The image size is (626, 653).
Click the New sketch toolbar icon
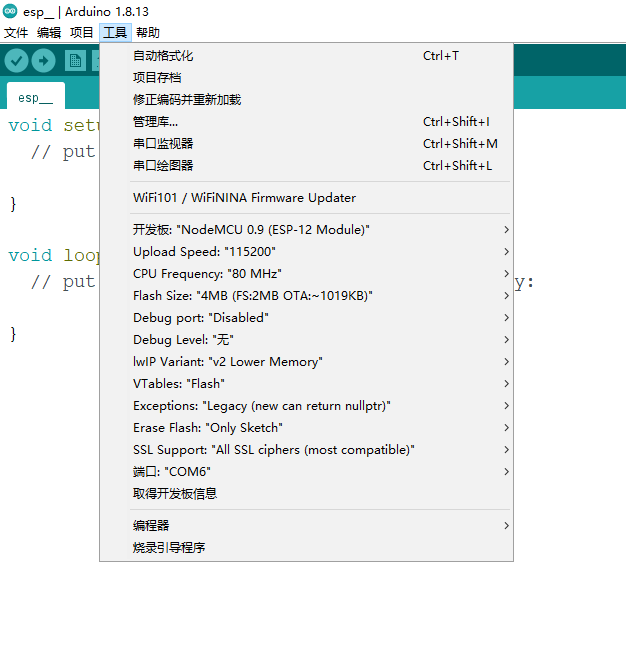(75, 61)
